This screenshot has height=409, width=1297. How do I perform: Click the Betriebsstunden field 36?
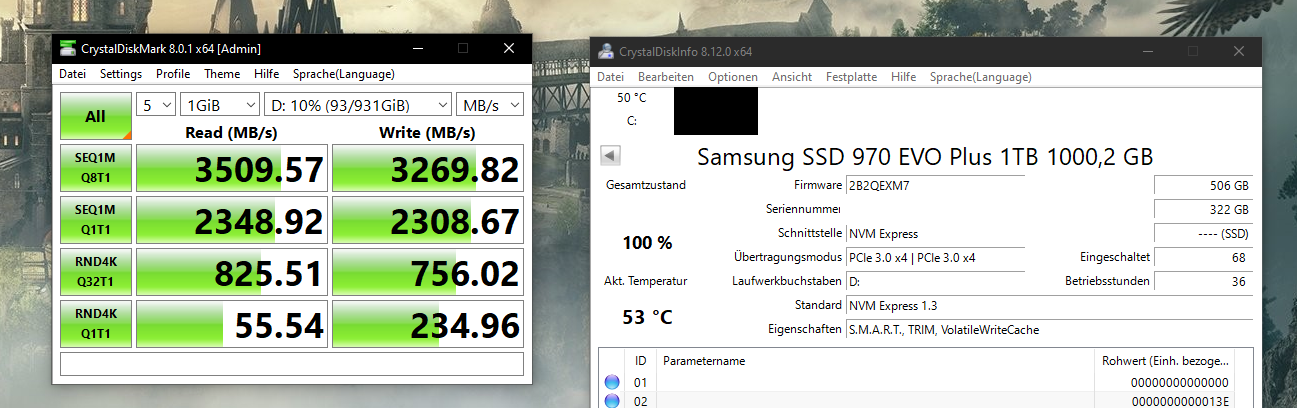tap(1203, 281)
